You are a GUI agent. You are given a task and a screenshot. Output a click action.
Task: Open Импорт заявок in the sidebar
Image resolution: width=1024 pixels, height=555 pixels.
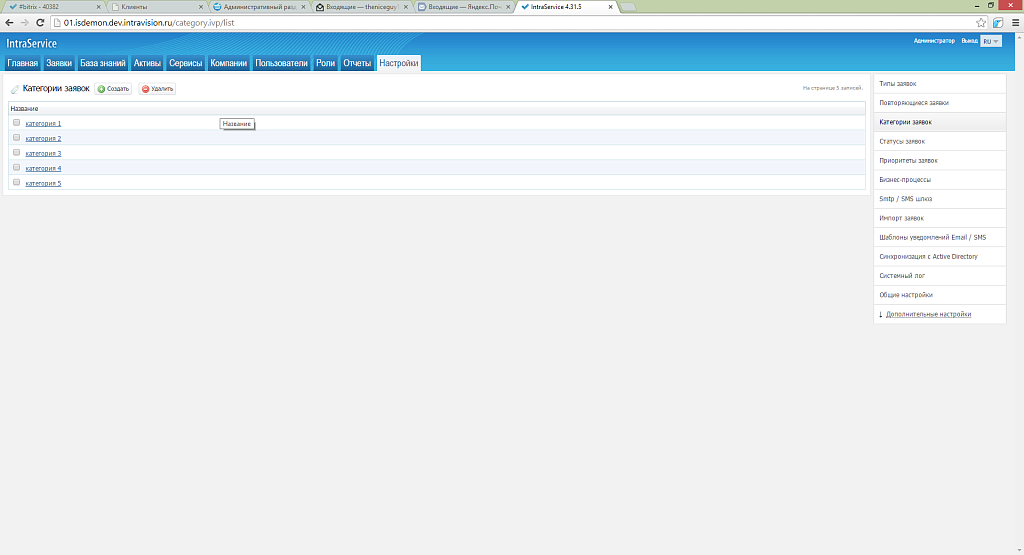(x=940, y=218)
